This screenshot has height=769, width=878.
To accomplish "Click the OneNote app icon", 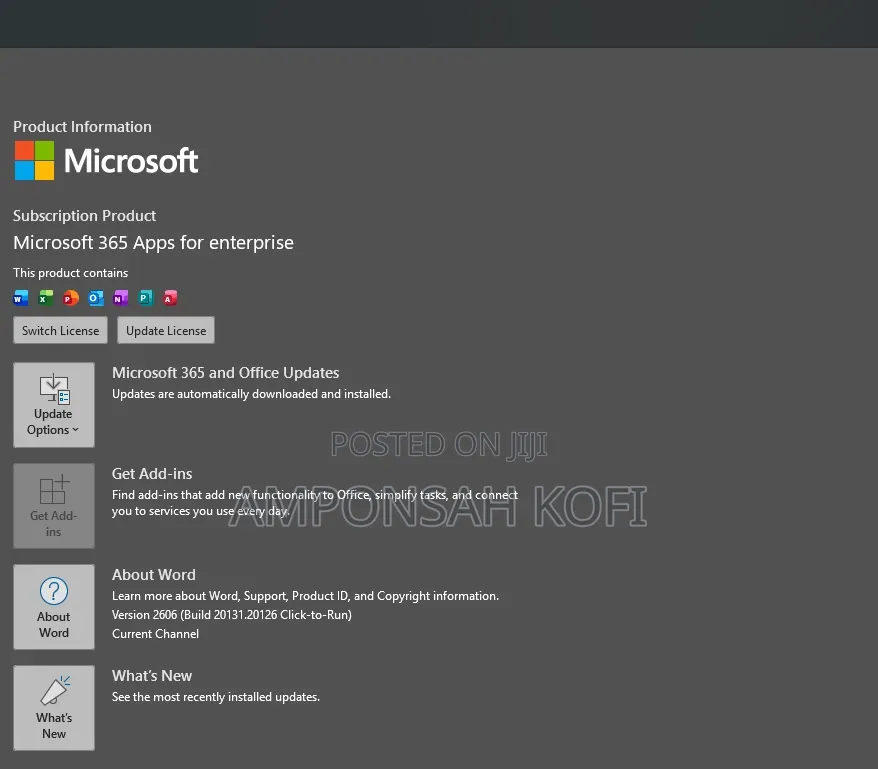I will [120, 298].
